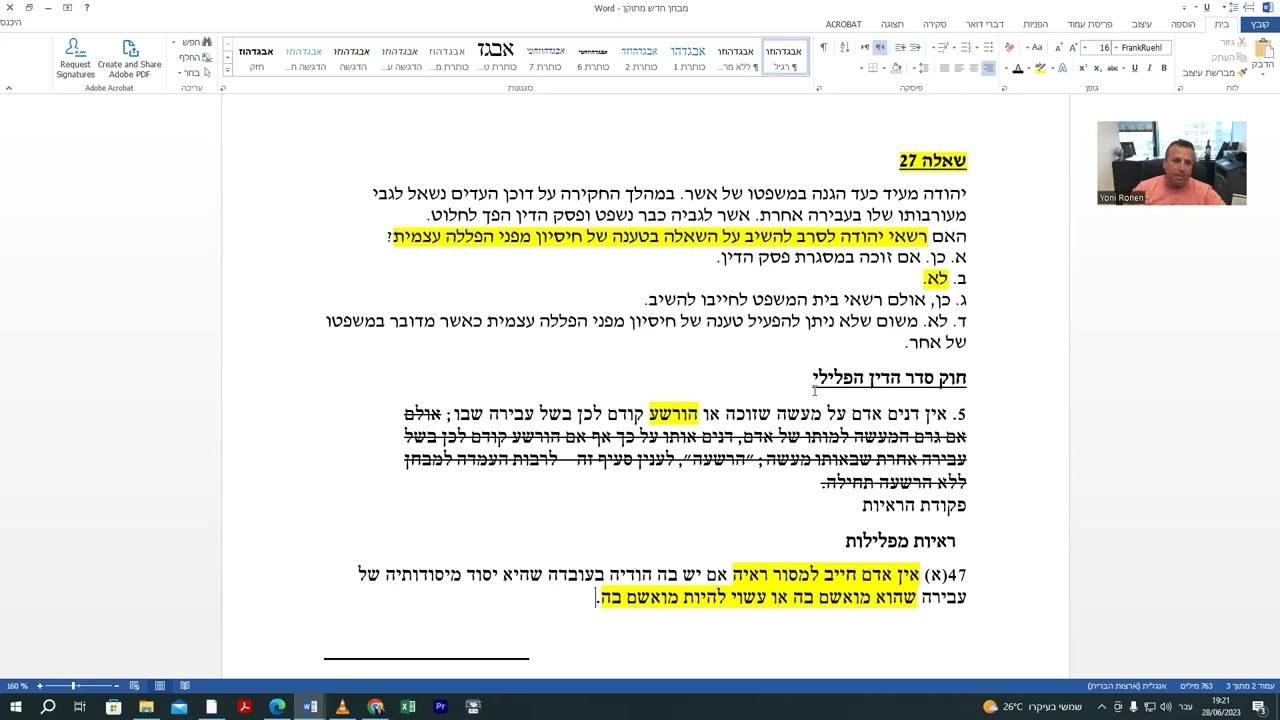Click the Bullets list icon
Screen dimensions: 1280x720
[988, 47]
